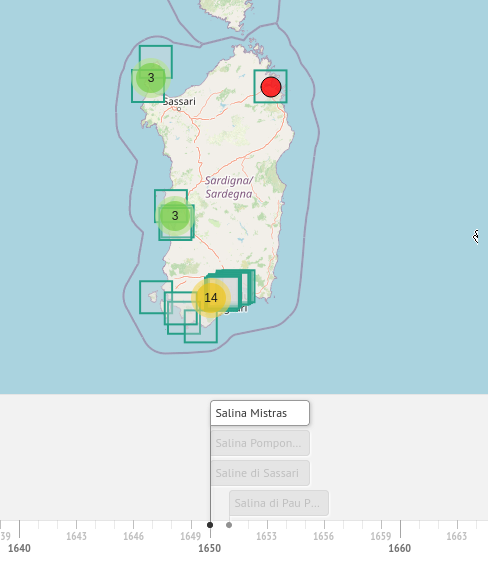This screenshot has width=488, height=578.
Task: Click the gray timeline dot after 1650
Action: [x=229, y=525]
